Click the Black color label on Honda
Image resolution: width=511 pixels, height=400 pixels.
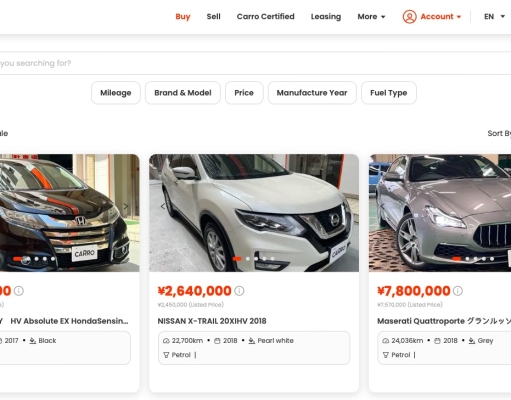[47, 341]
